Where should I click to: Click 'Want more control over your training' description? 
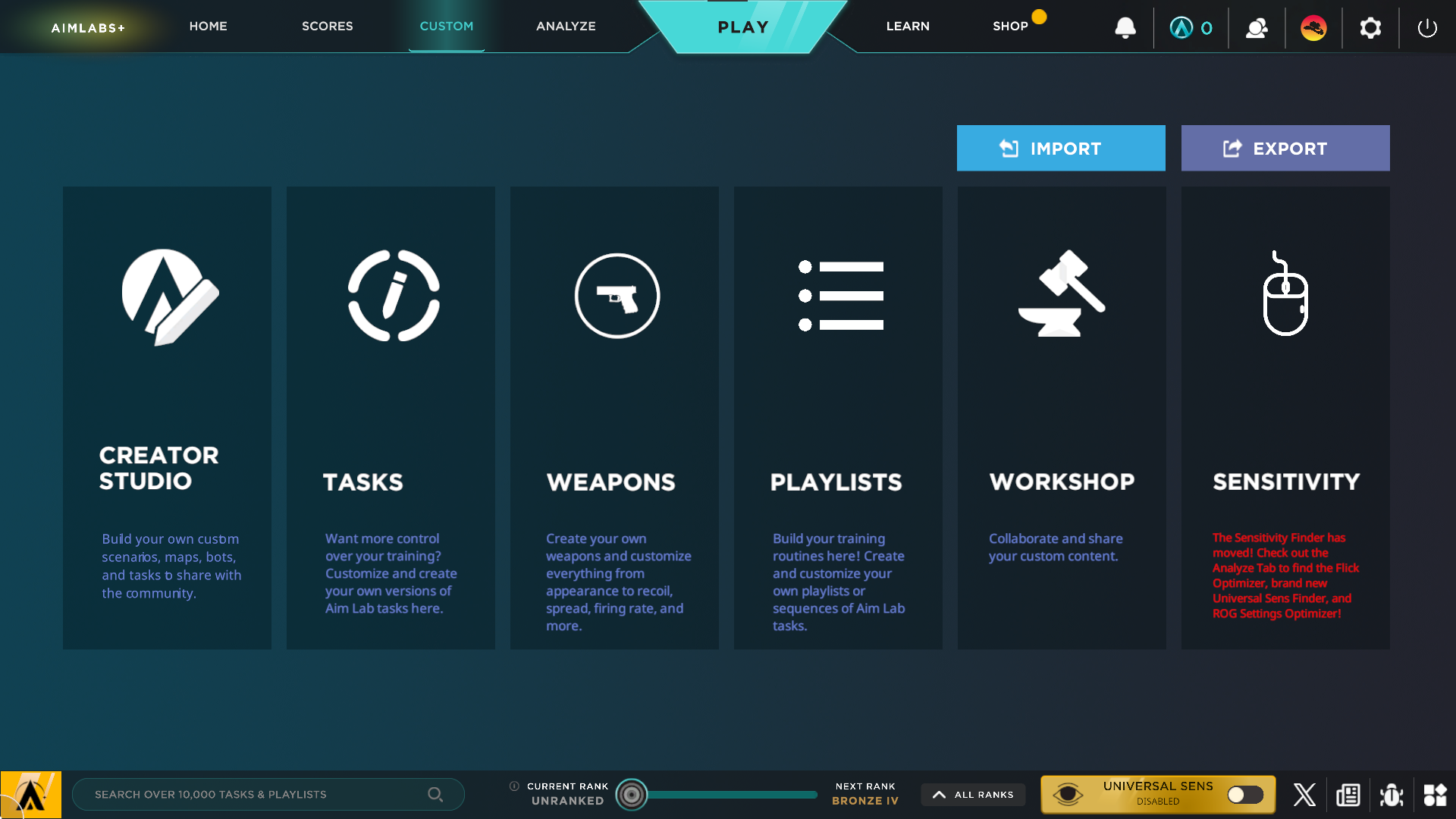(391, 573)
